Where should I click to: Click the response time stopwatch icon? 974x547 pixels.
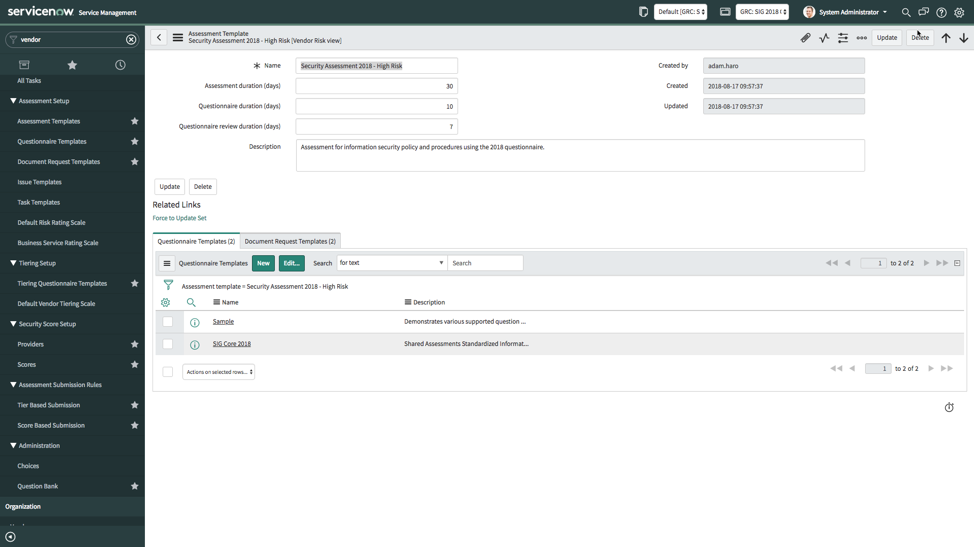click(949, 407)
